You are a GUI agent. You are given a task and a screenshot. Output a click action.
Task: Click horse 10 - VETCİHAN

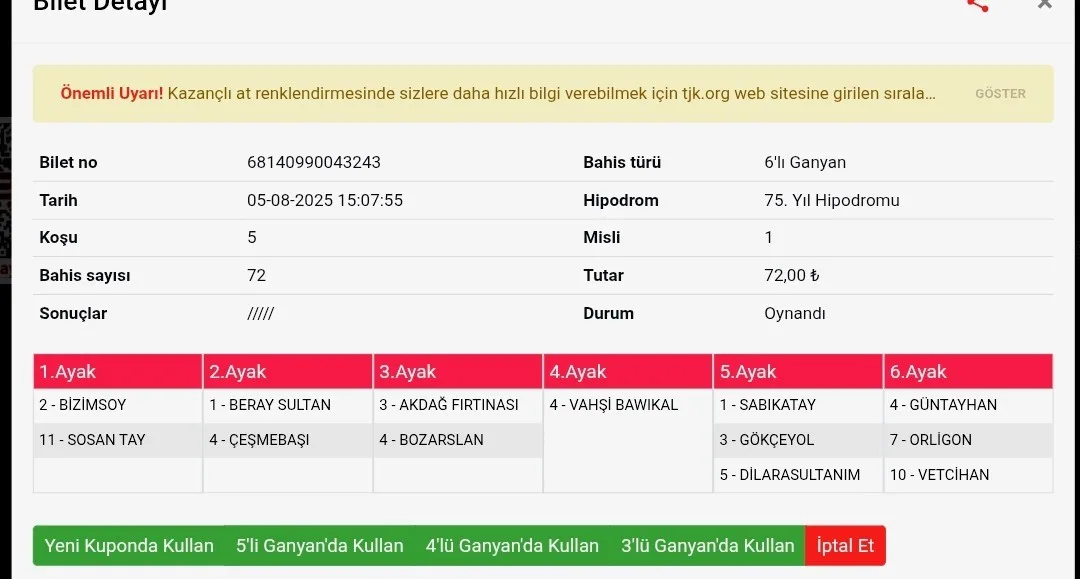coord(940,475)
